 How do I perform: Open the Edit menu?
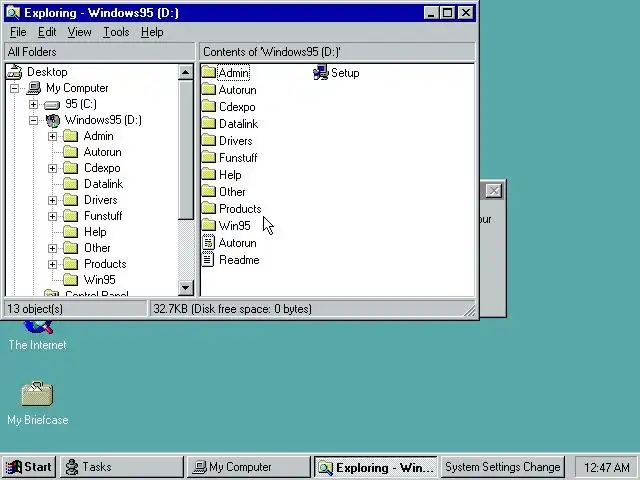[47, 32]
